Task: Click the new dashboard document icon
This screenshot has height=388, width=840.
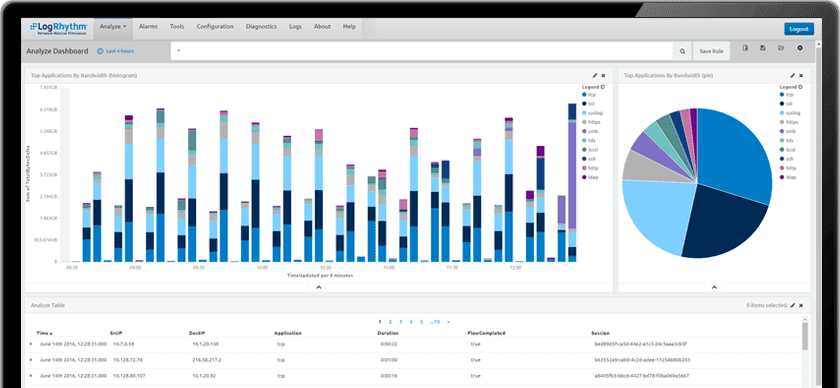Action: 745,48
